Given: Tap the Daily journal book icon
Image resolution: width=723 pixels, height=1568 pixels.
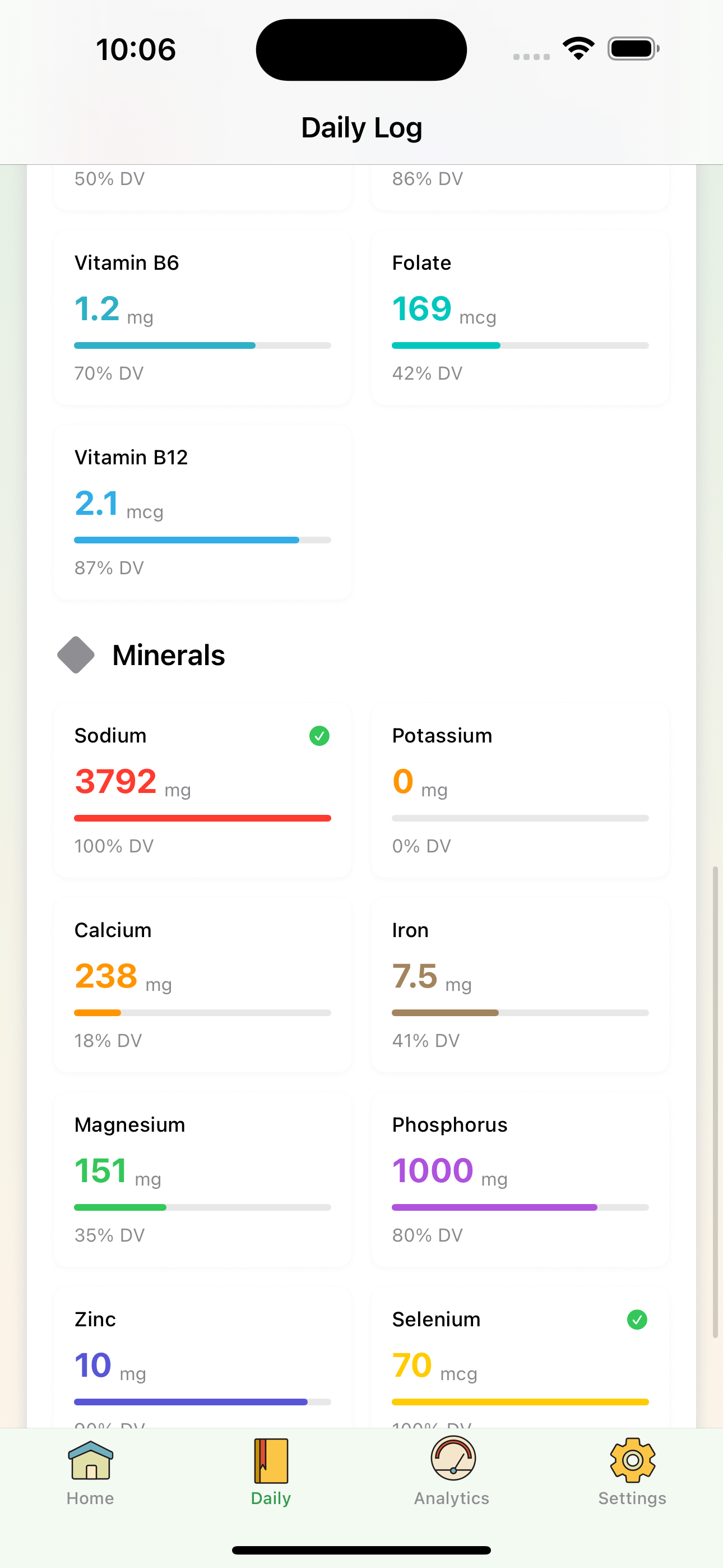Looking at the screenshot, I should tap(271, 1460).
